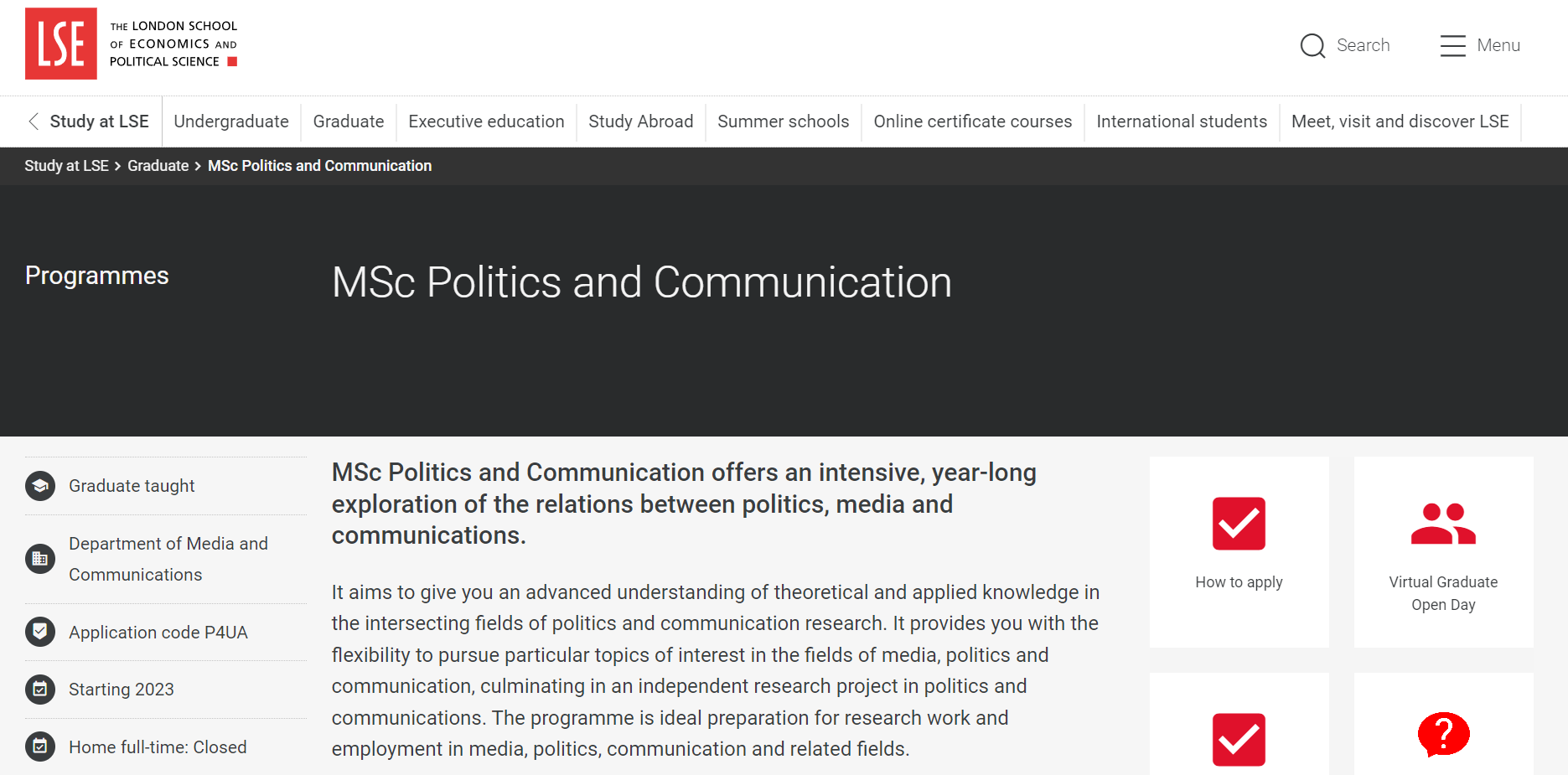
Task: Open the Virtual Graduate Open Day people tile
Action: [x=1443, y=552]
